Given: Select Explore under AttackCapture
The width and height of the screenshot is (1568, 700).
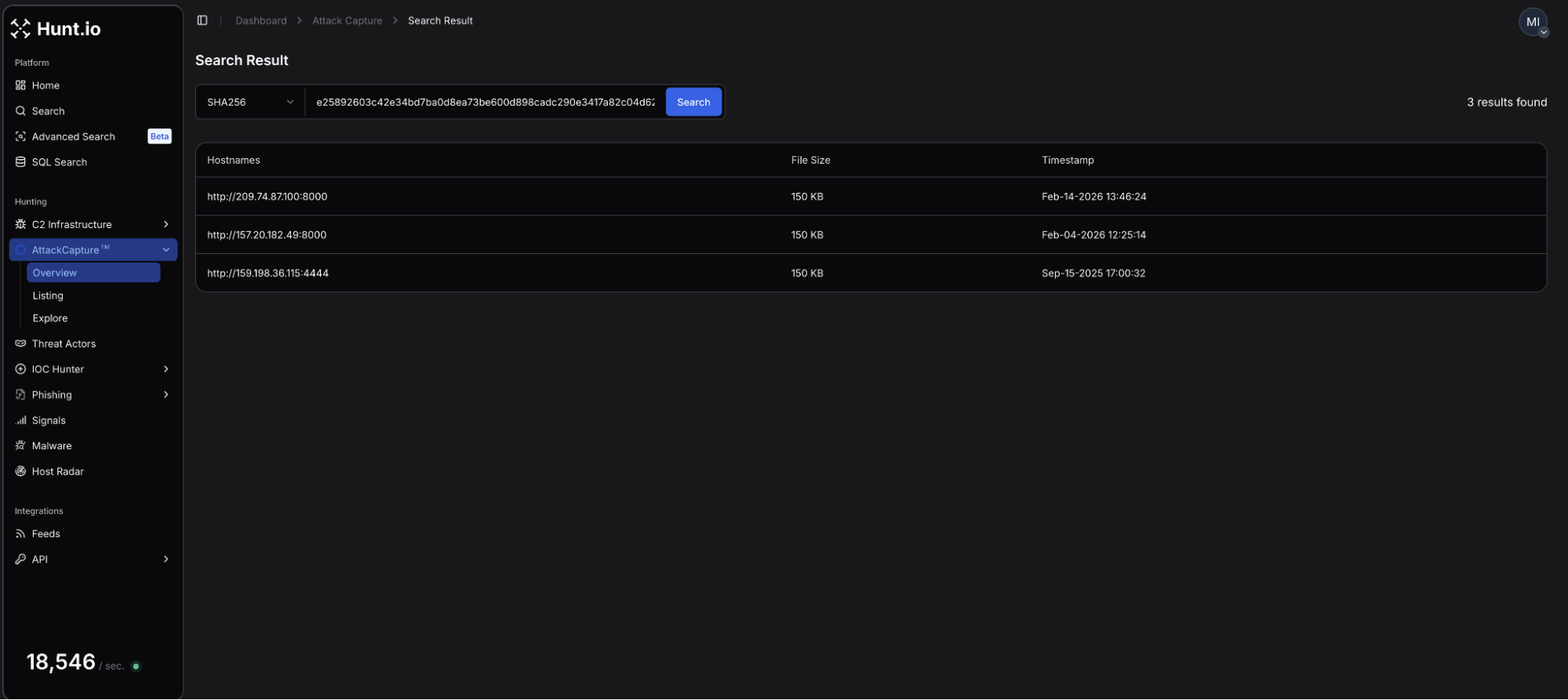Looking at the screenshot, I should (x=50, y=318).
